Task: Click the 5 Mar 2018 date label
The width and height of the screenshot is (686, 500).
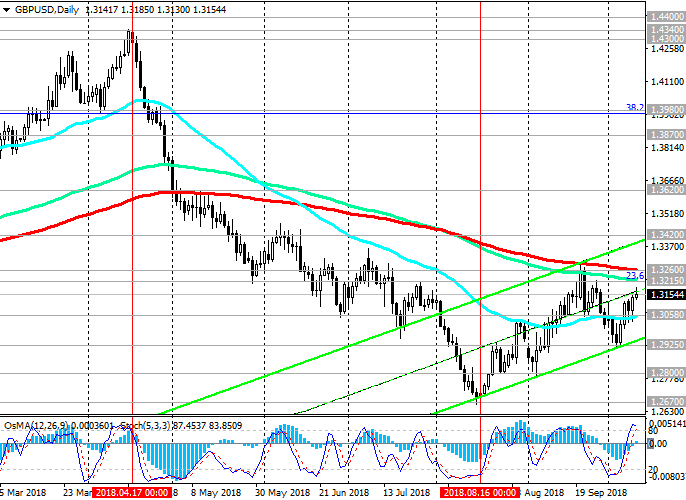Action: tap(24, 493)
